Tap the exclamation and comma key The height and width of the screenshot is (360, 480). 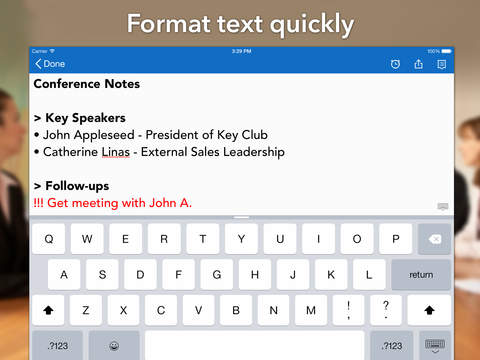tap(349, 310)
